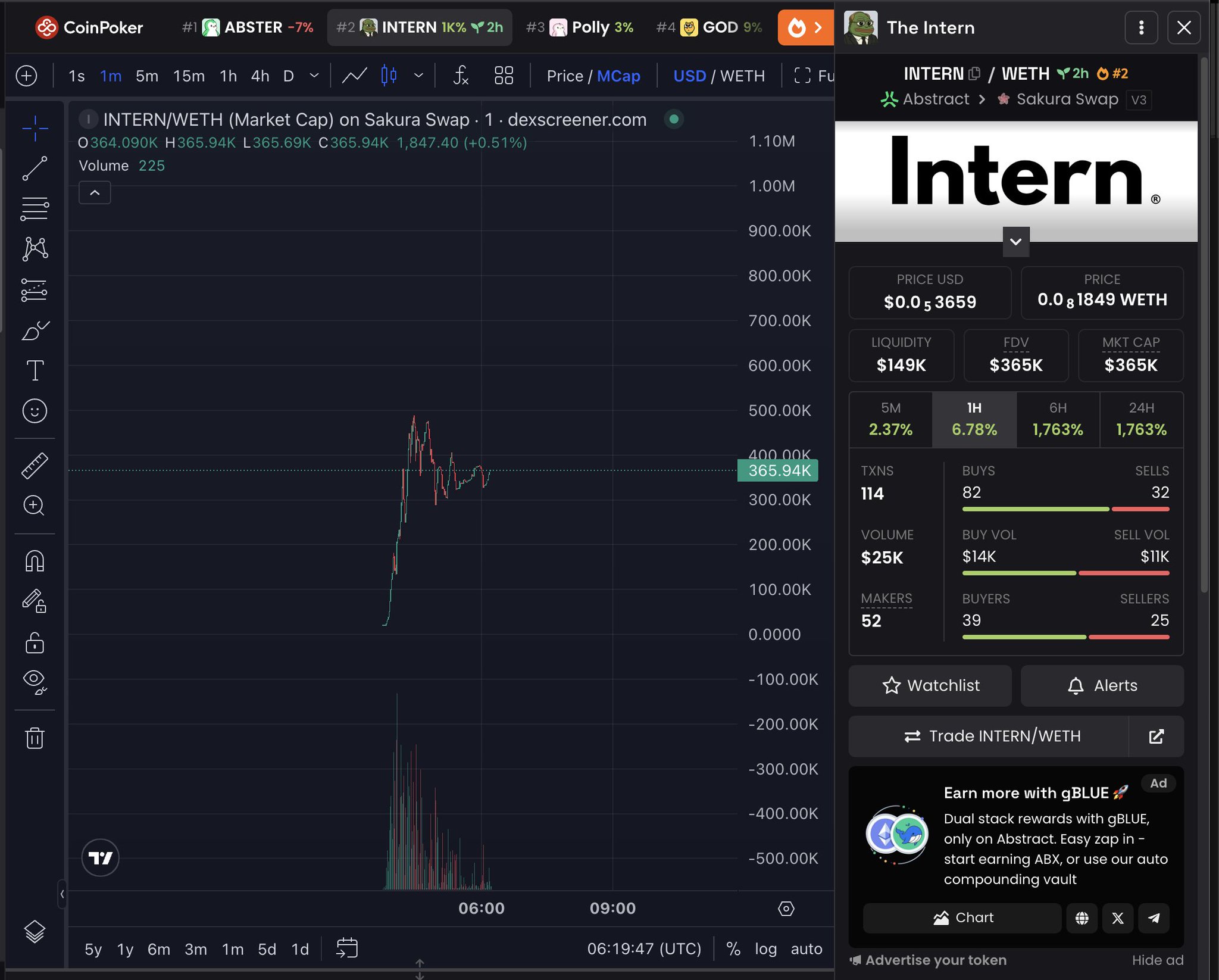Expand the timeframe dropdown arrow

314,76
